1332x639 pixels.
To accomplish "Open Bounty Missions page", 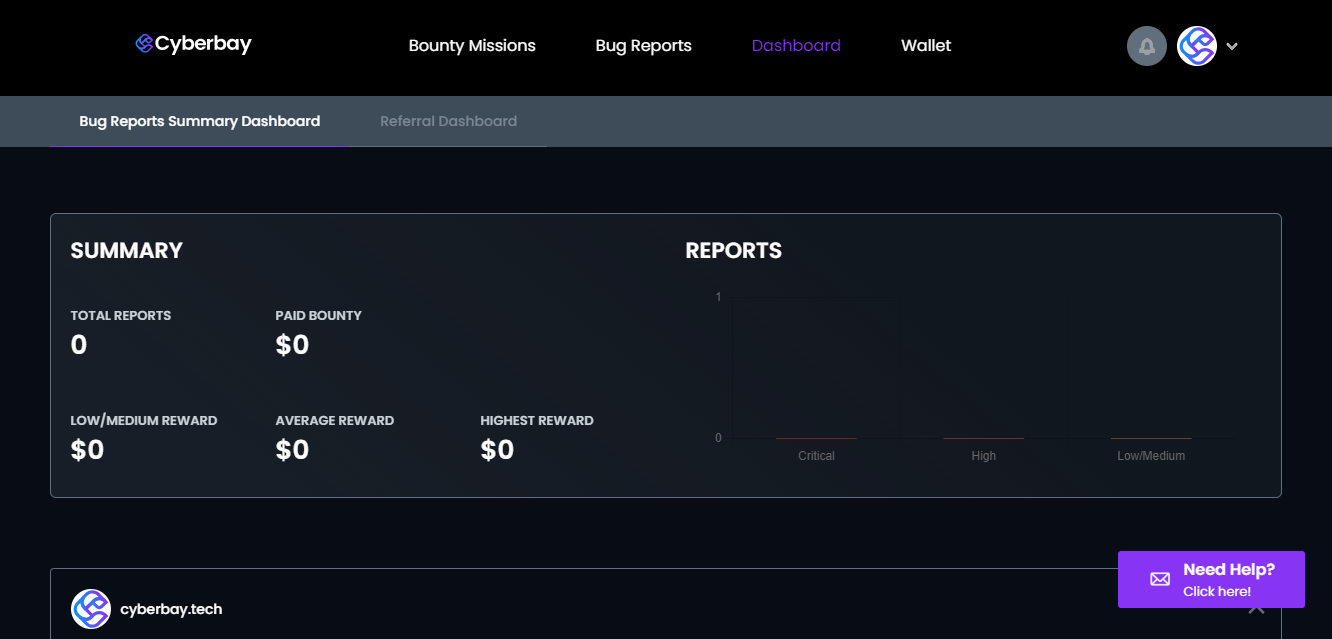I will [472, 46].
